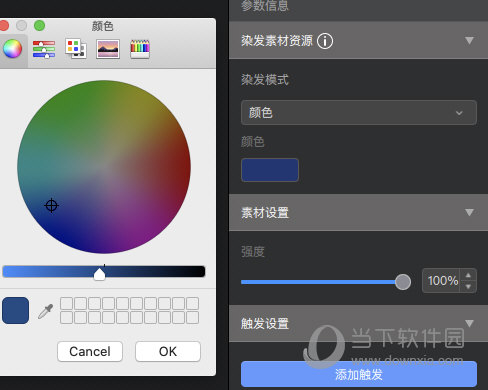The height and width of the screenshot is (390, 488).
Task: Click info icon beside 染发素材资源
Action: pyautogui.click(x=325, y=41)
